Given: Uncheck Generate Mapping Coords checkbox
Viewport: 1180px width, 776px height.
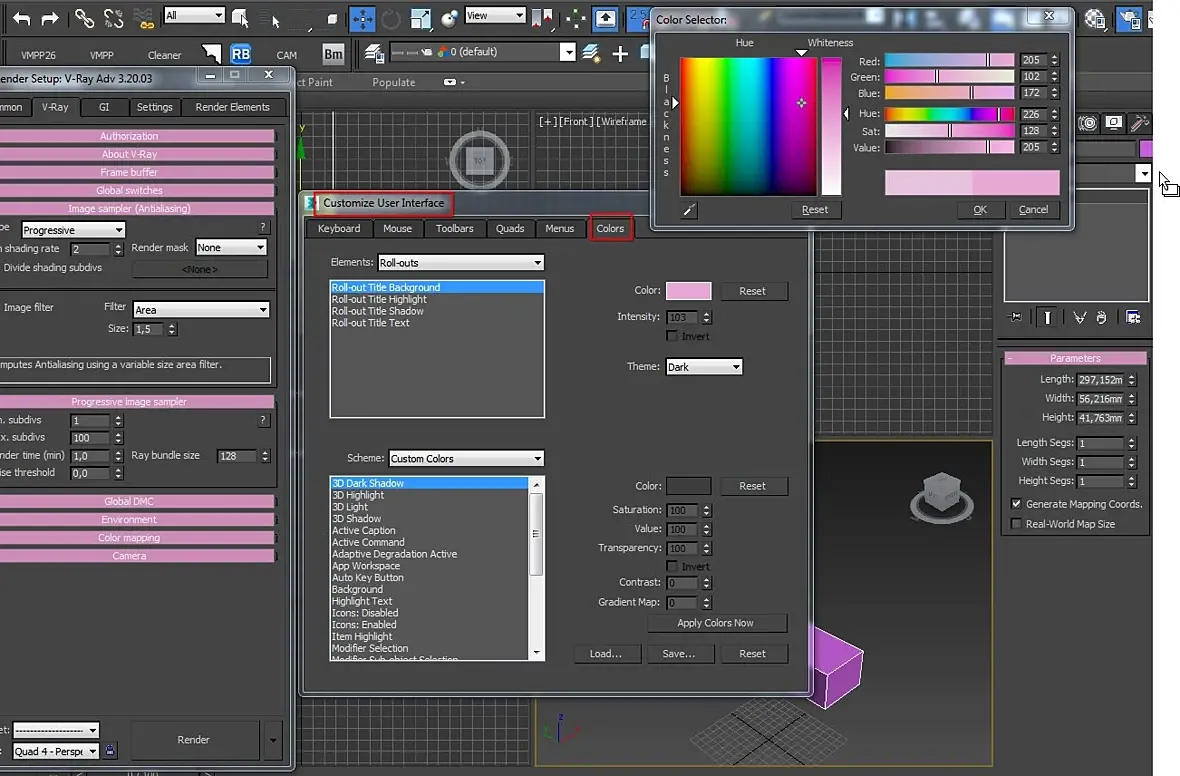Looking at the screenshot, I should (1016, 504).
